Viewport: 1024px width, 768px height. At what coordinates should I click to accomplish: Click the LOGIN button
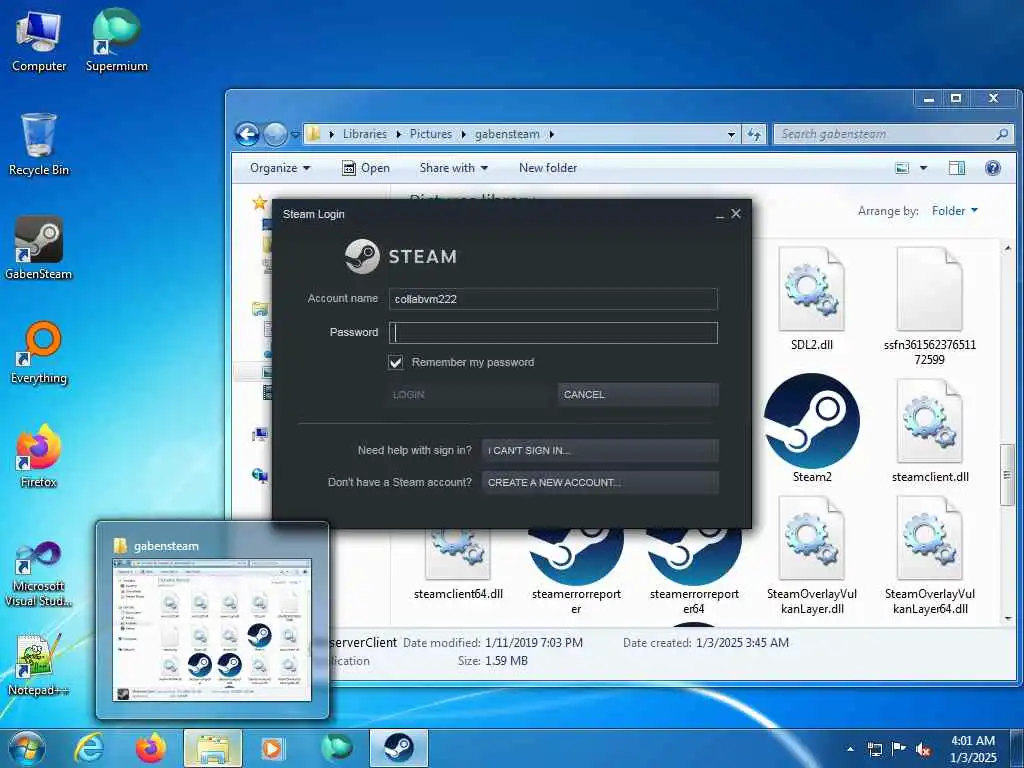point(468,394)
